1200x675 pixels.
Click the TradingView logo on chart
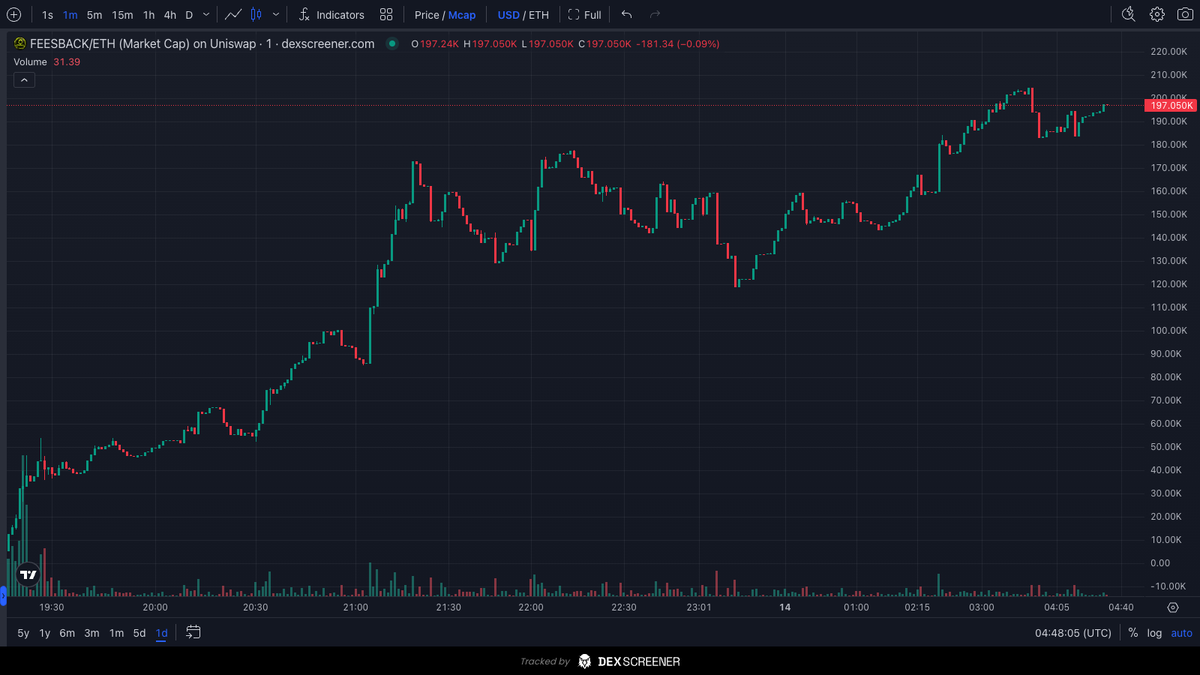28,574
